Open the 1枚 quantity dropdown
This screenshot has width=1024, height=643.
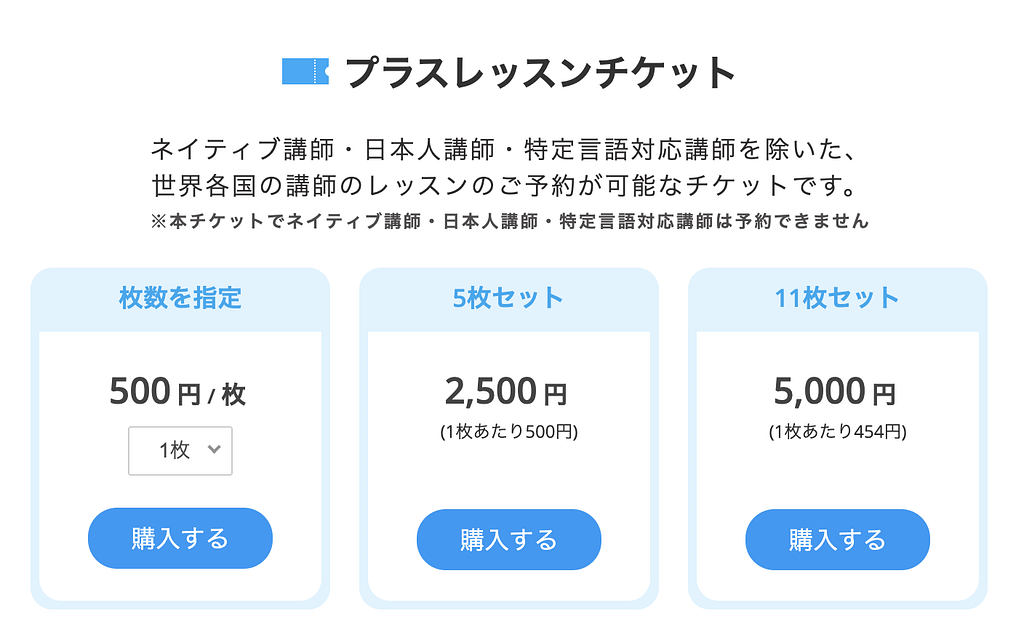point(180,451)
